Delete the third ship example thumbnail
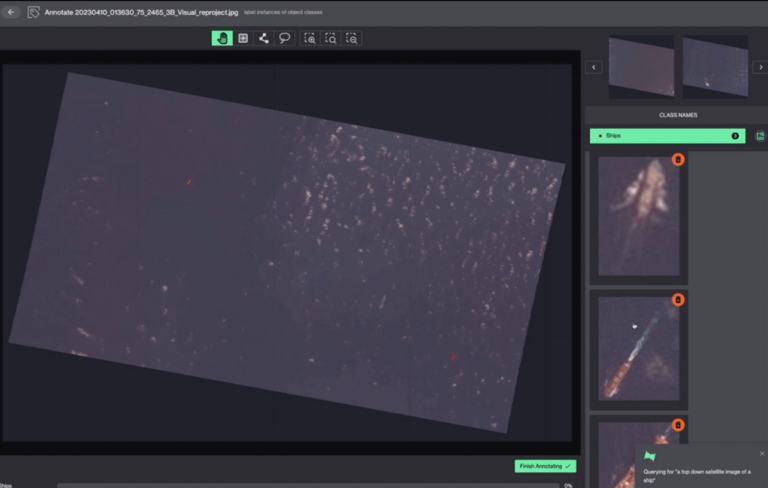 click(678, 425)
